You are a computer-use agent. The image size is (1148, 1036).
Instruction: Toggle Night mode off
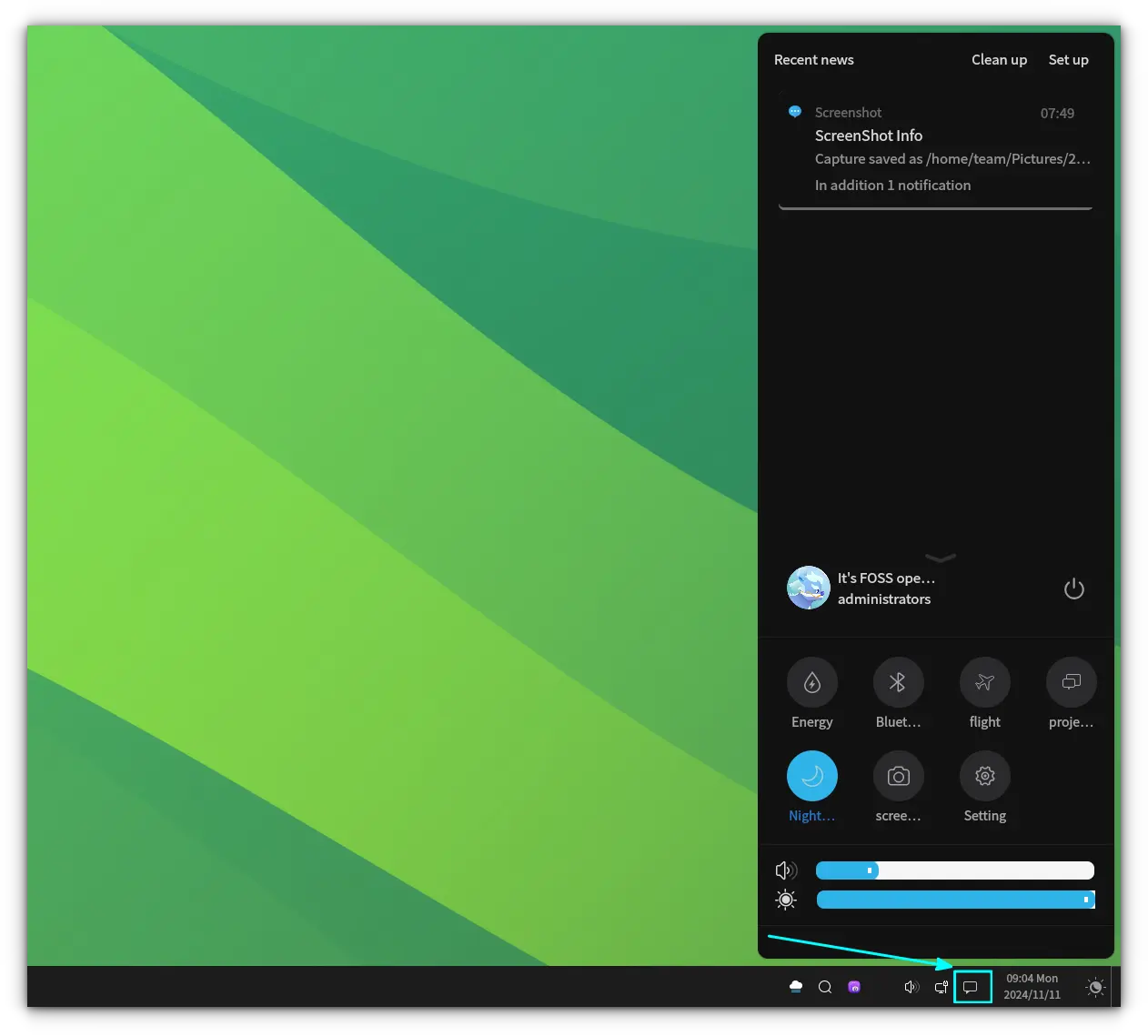tap(811, 776)
